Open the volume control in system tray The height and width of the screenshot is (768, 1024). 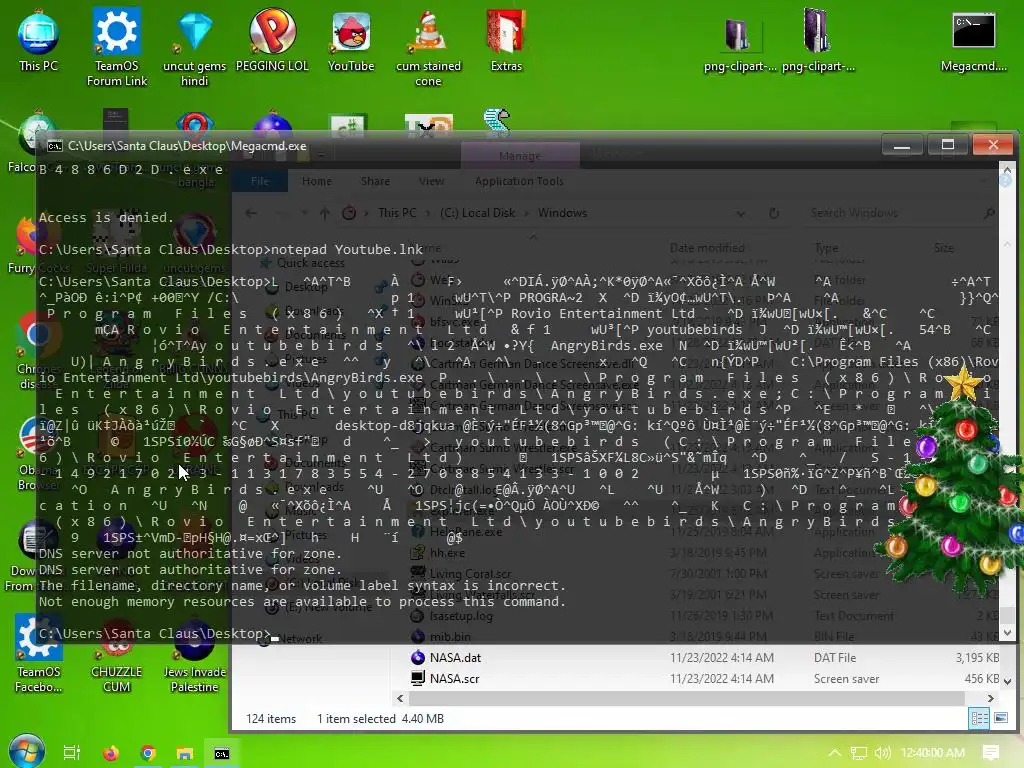pos(882,753)
